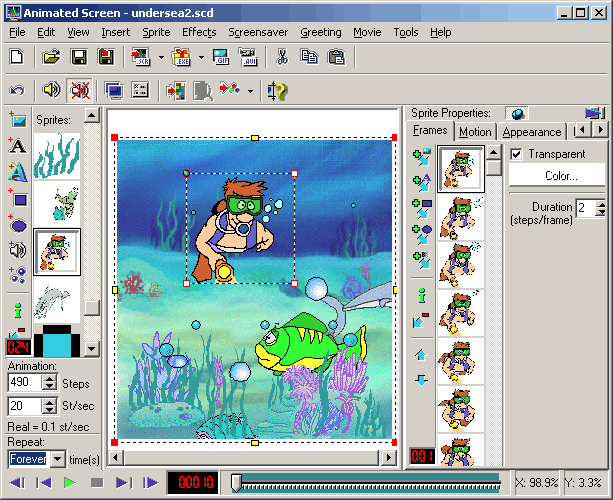Select the dolphin sprite thumbnail
This screenshot has width=613, height=500.
(57, 301)
